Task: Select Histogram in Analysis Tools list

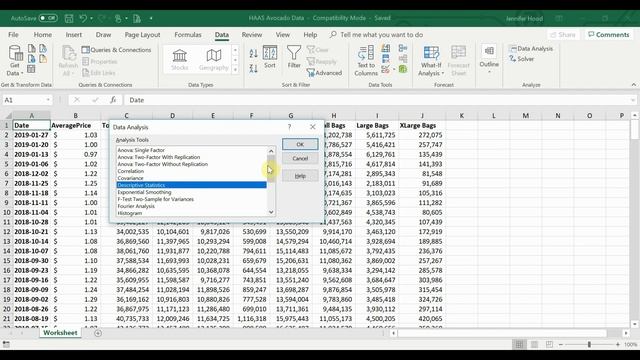Action: [x=191, y=213]
